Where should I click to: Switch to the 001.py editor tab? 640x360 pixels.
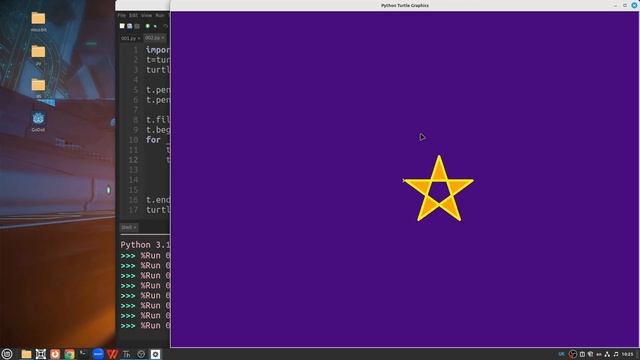130,38
